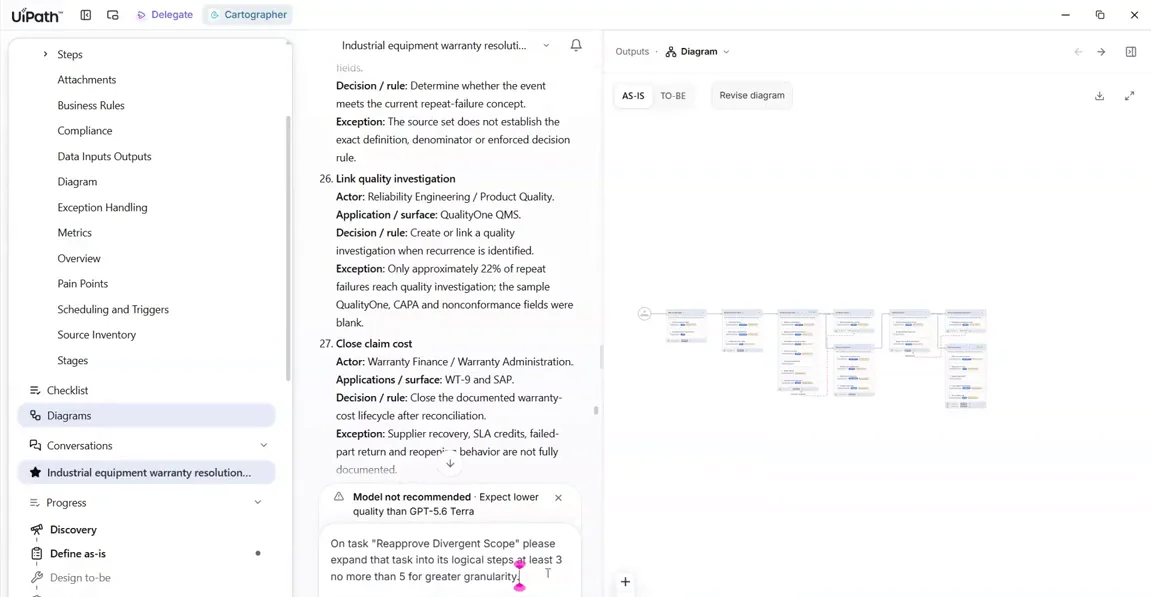Click the diagram start node circle
Image resolution: width=1151 pixels, height=597 pixels.
click(645, 314)
